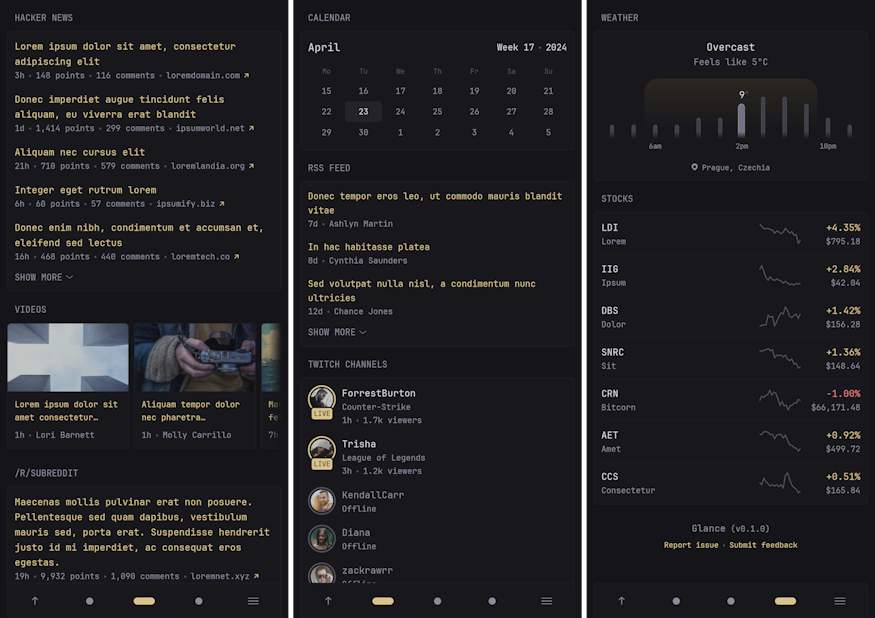Click Diana's offline channel avatar
This screenshot has height=618, width=875.
pos(321,539)
